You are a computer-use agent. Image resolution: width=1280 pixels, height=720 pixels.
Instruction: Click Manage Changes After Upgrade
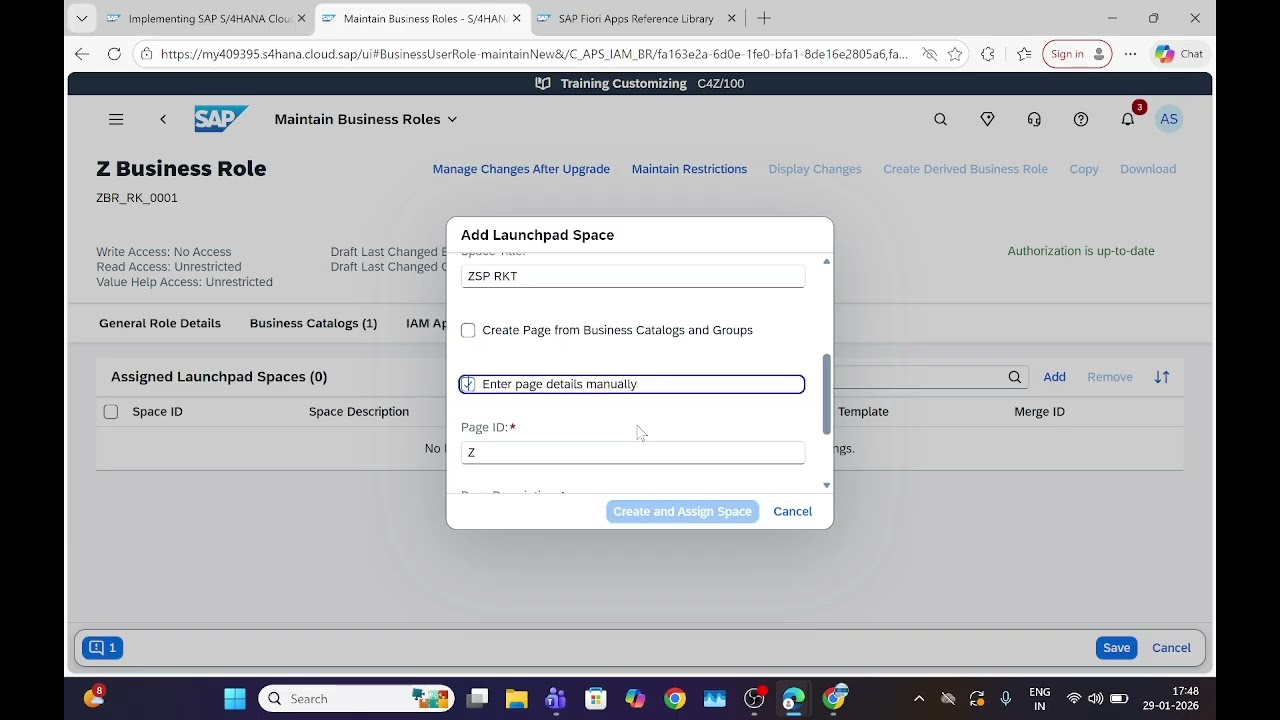[521, 169]
